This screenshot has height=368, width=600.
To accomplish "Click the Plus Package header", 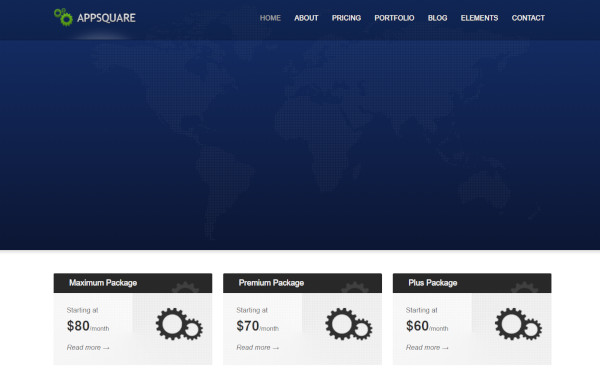I will (472, 283).
